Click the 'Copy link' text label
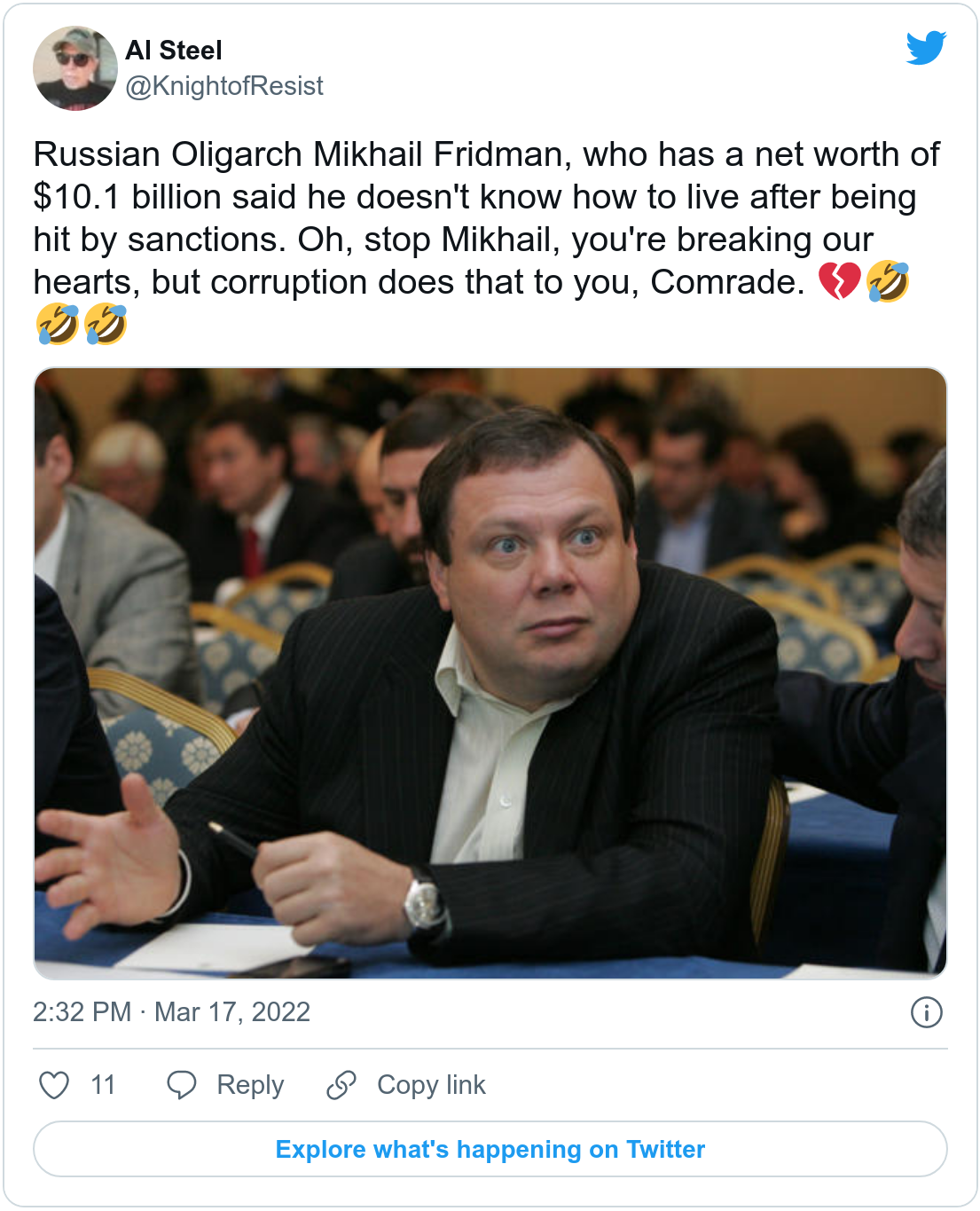This screenshot has height=1211, width=980. tap(431, 1084)
